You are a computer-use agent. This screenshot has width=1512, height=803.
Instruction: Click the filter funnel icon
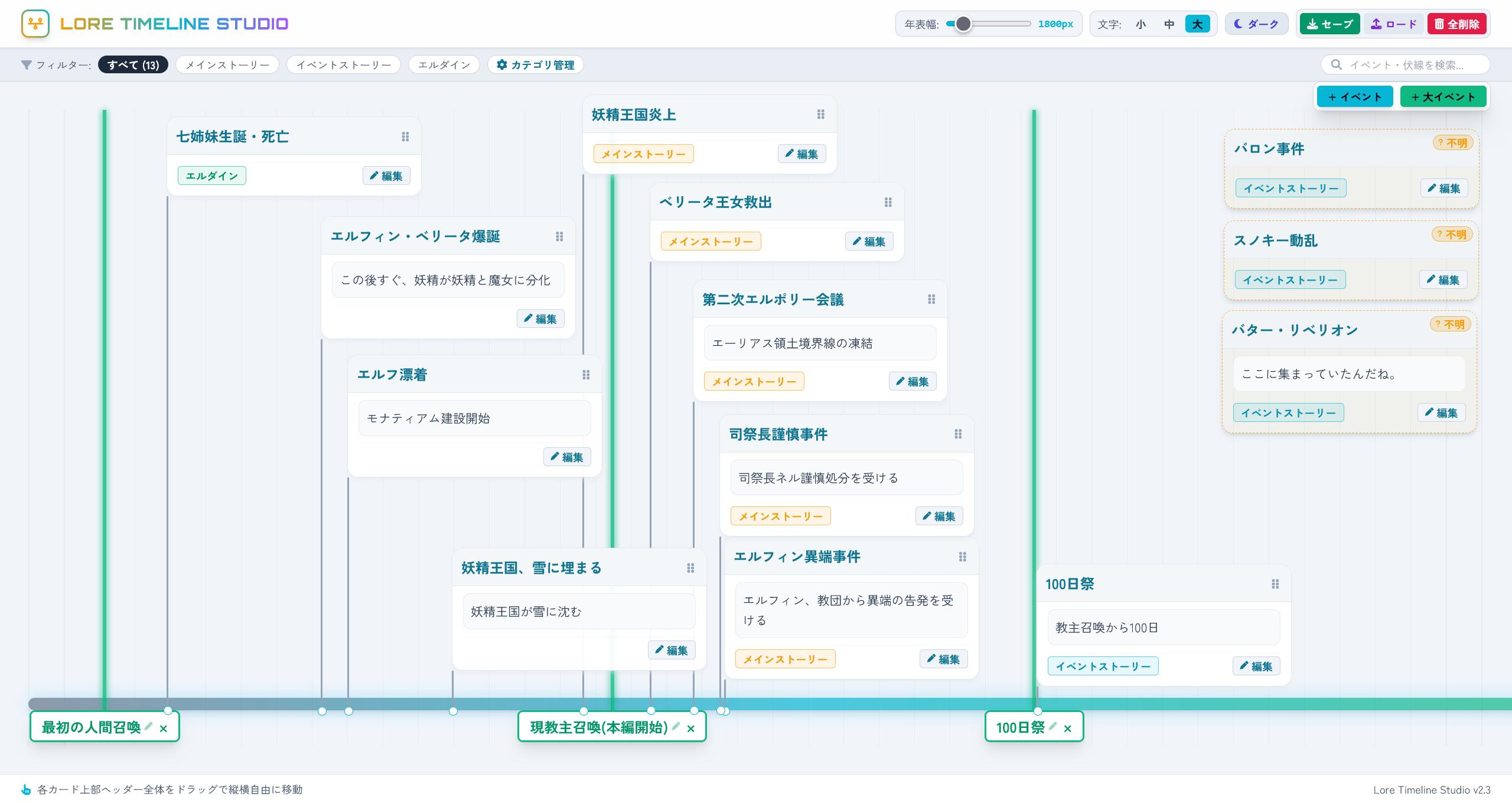click(x=26, y=65)
